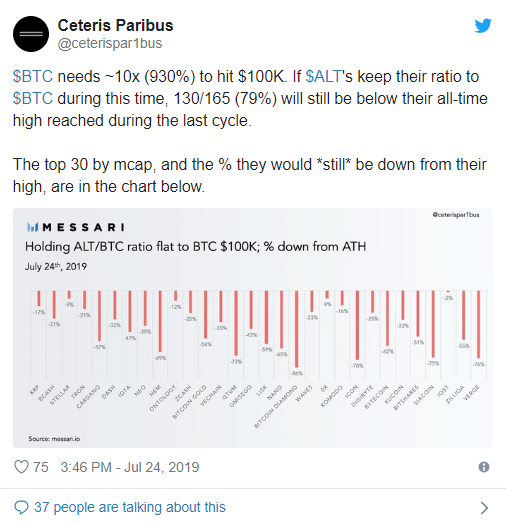Click the Messari logo in the chart

pyautogui.click(x=76, y=227)
